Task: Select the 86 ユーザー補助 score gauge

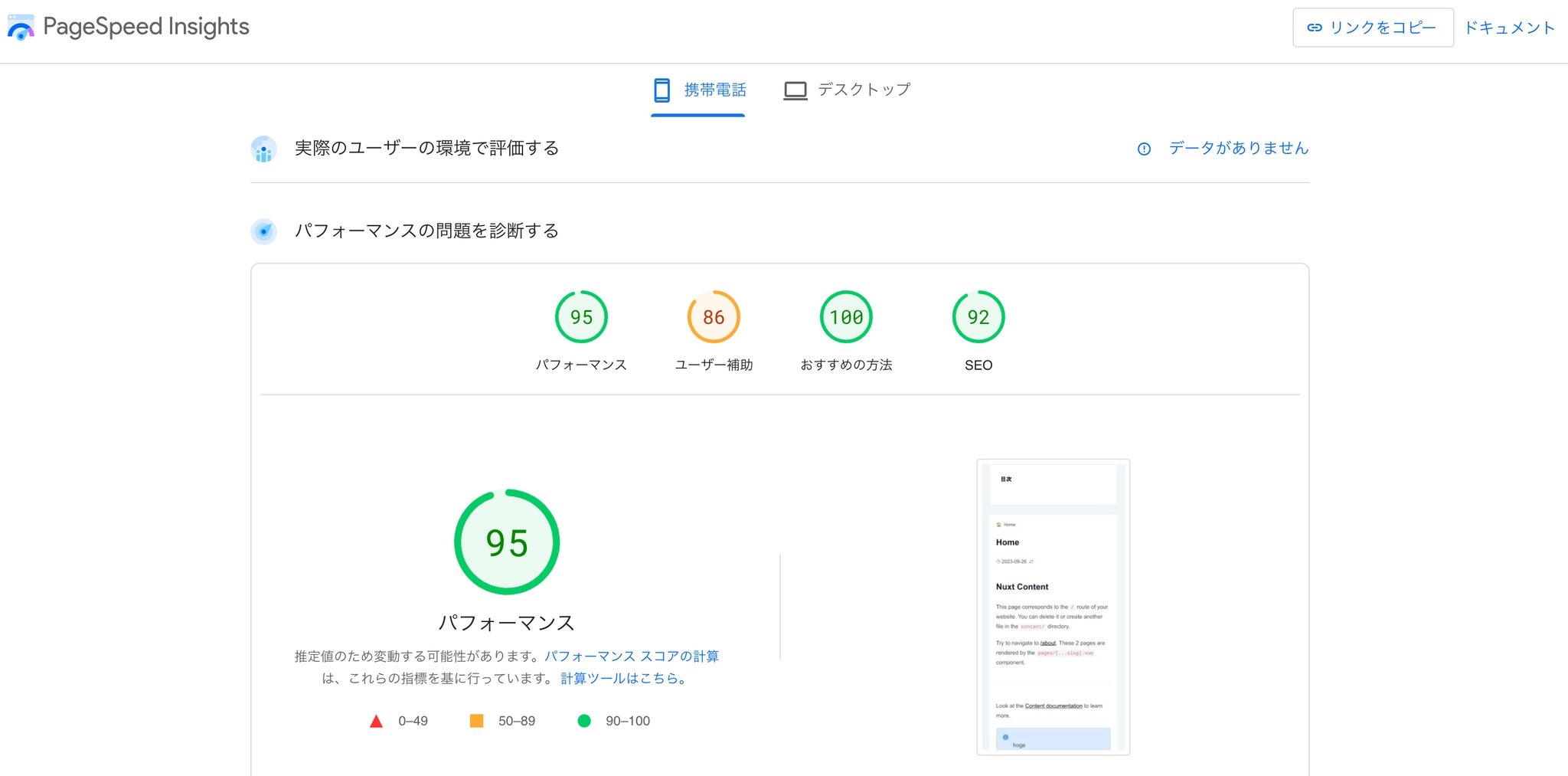Action: coord(714,317)
